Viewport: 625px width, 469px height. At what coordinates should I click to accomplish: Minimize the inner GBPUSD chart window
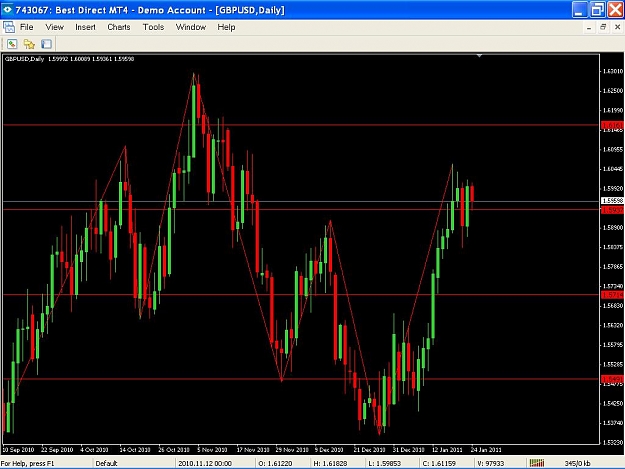pos(589,27)
